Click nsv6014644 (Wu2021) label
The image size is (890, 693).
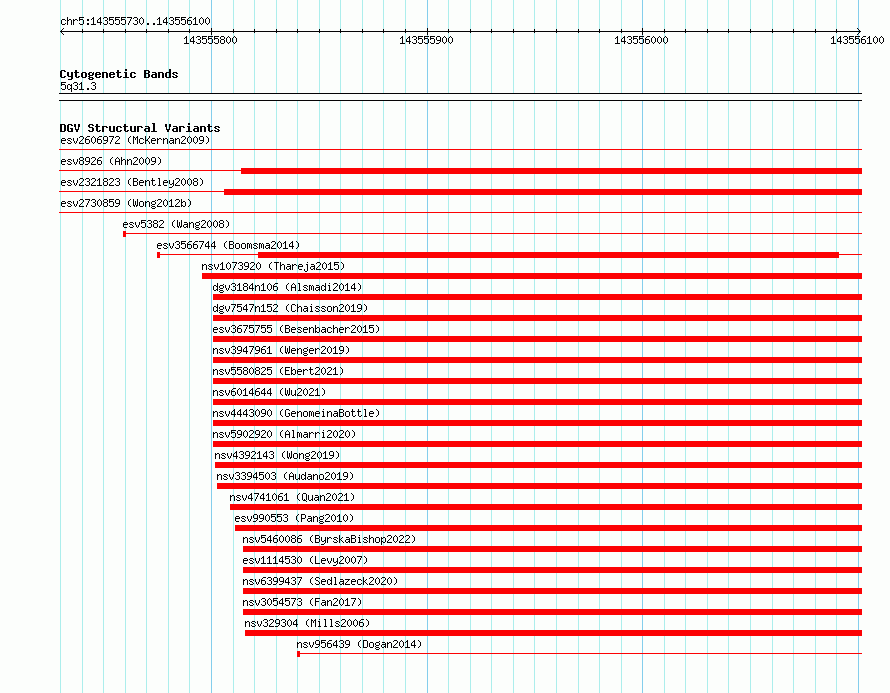coord(269,392)
